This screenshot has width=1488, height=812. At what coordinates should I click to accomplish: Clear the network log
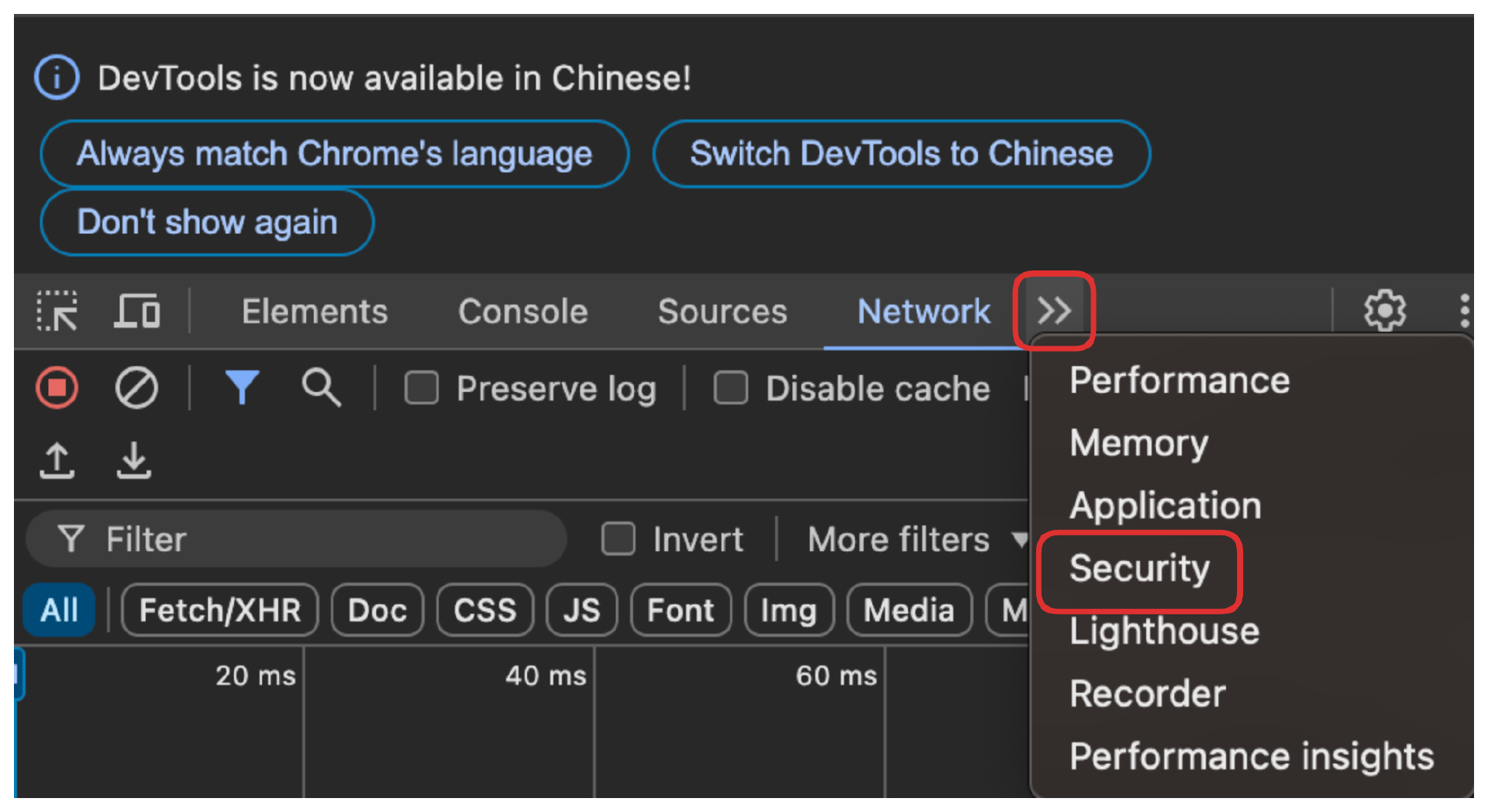click(136, 387)
